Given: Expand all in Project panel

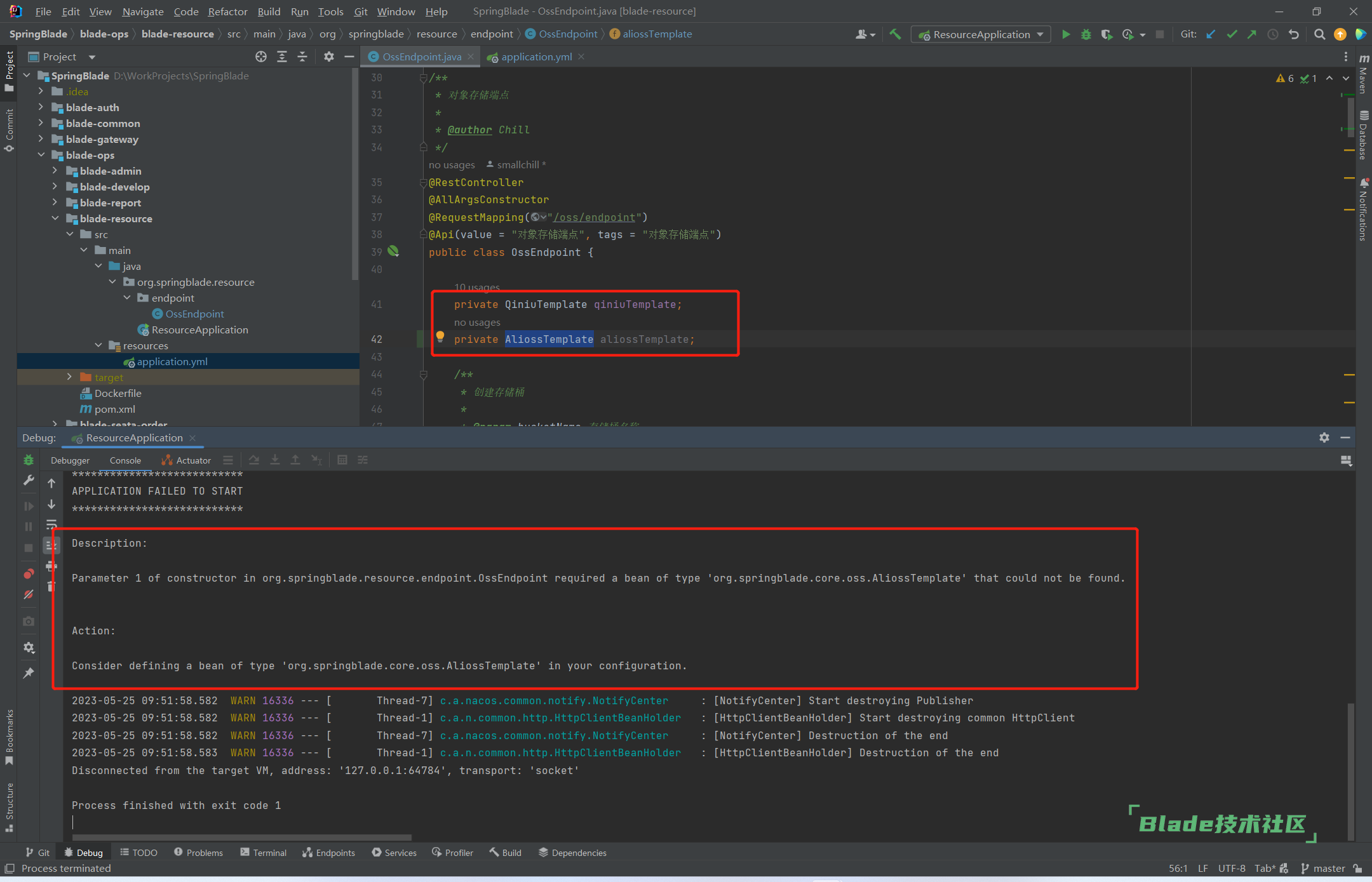Looking at the screenshot, I should [x=282, y=57].
